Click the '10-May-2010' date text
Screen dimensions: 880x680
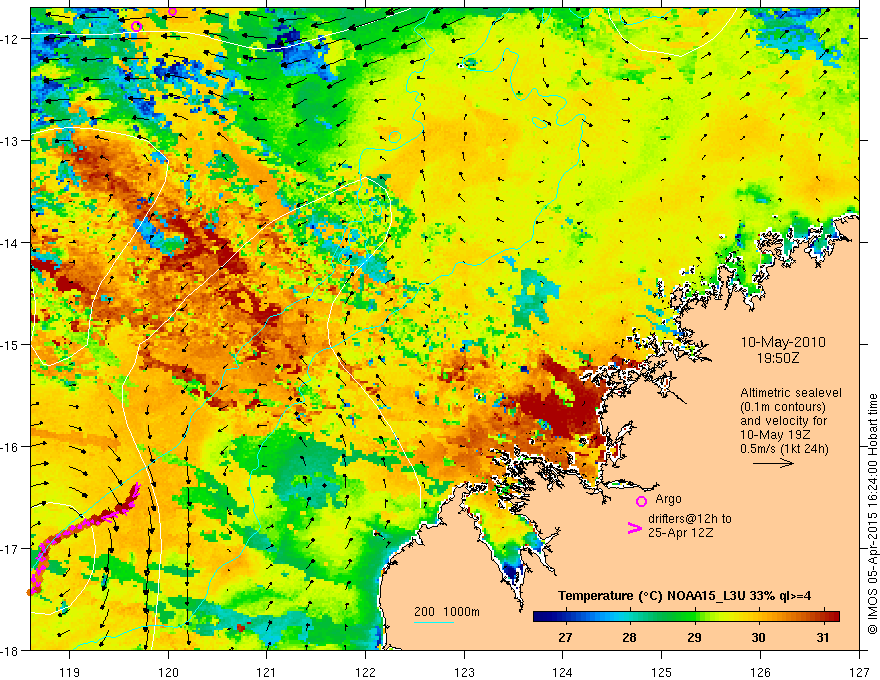(x=783, y=342)
